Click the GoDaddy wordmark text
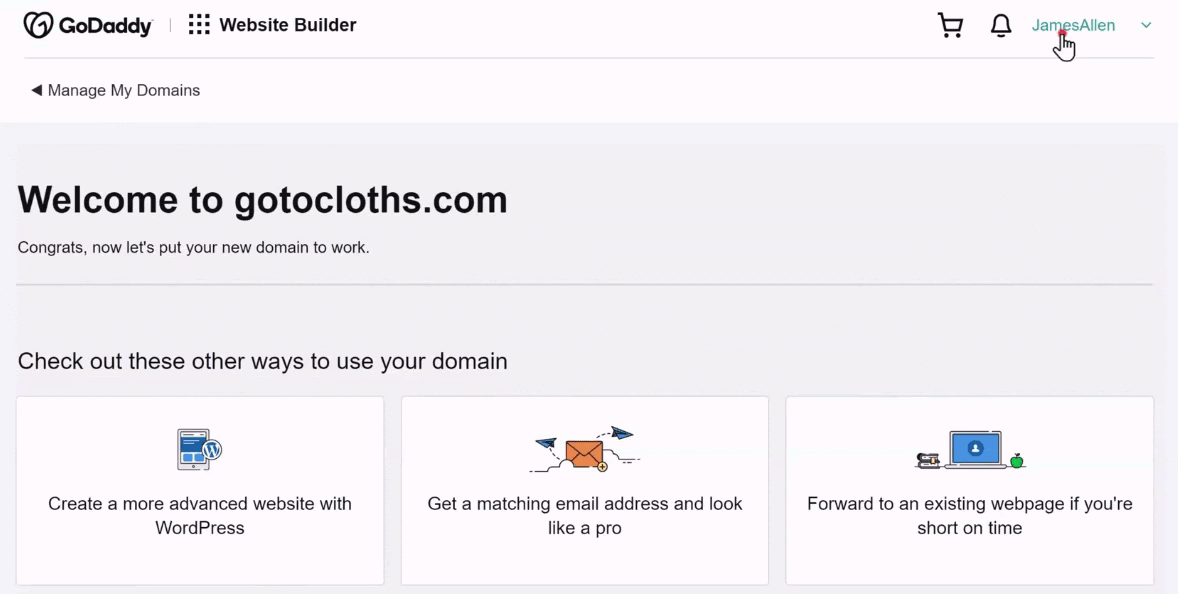 (x=105, y=26)
